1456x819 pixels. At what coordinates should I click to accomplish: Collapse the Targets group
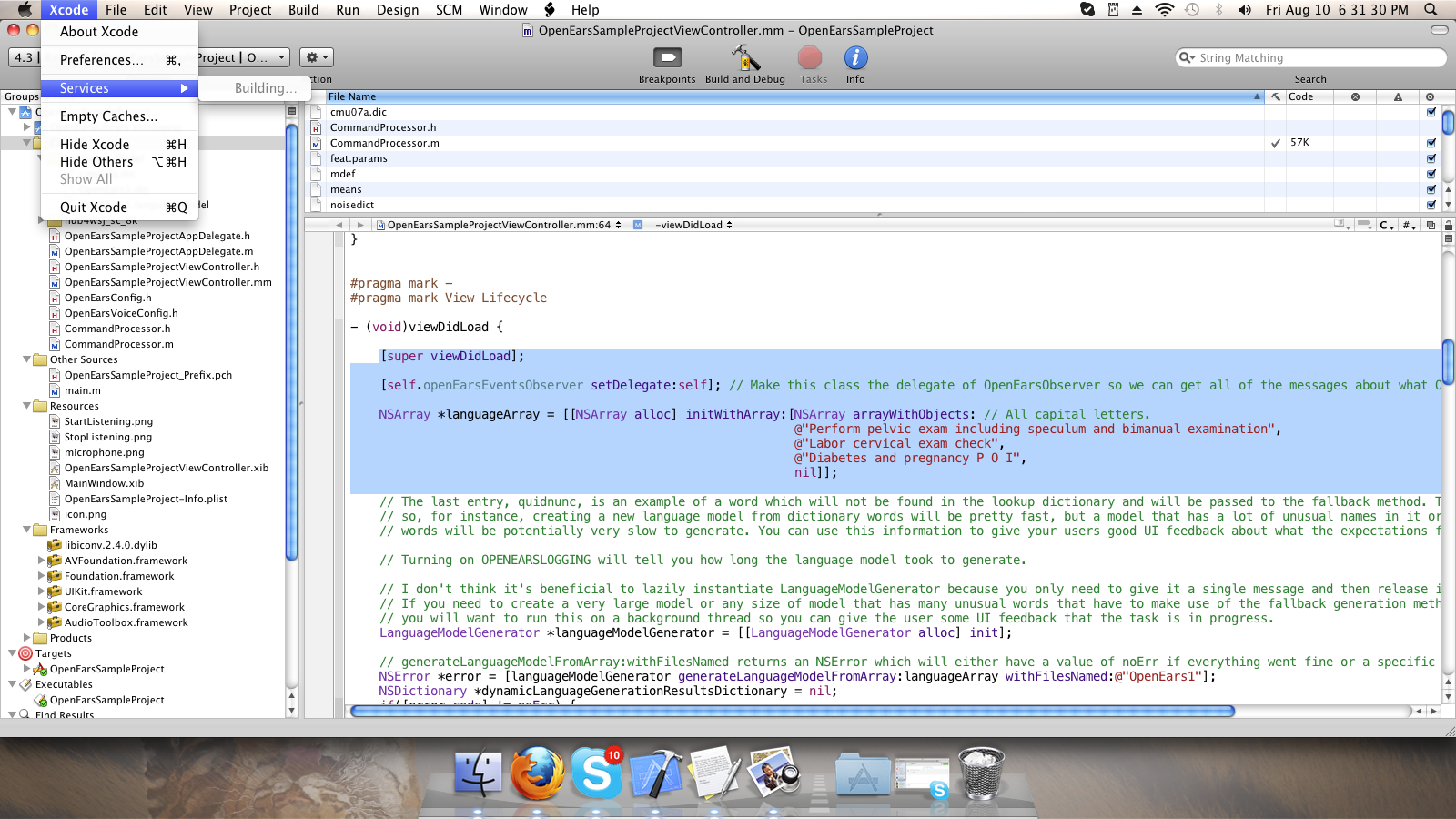pyautogui.click(x=12, y=653)
